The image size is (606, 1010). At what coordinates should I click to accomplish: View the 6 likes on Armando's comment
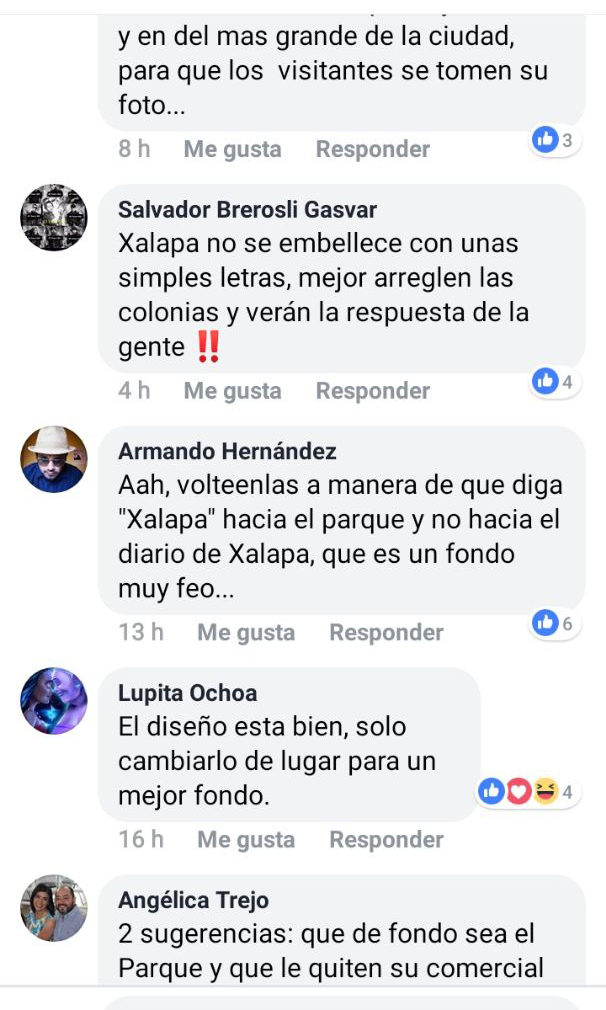(554, 623)
